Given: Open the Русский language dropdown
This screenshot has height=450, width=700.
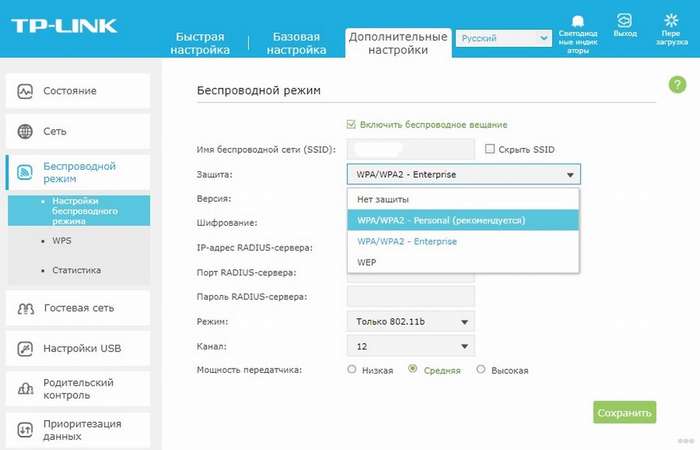Looking at the screenshot, I should (x=503, y=38).
